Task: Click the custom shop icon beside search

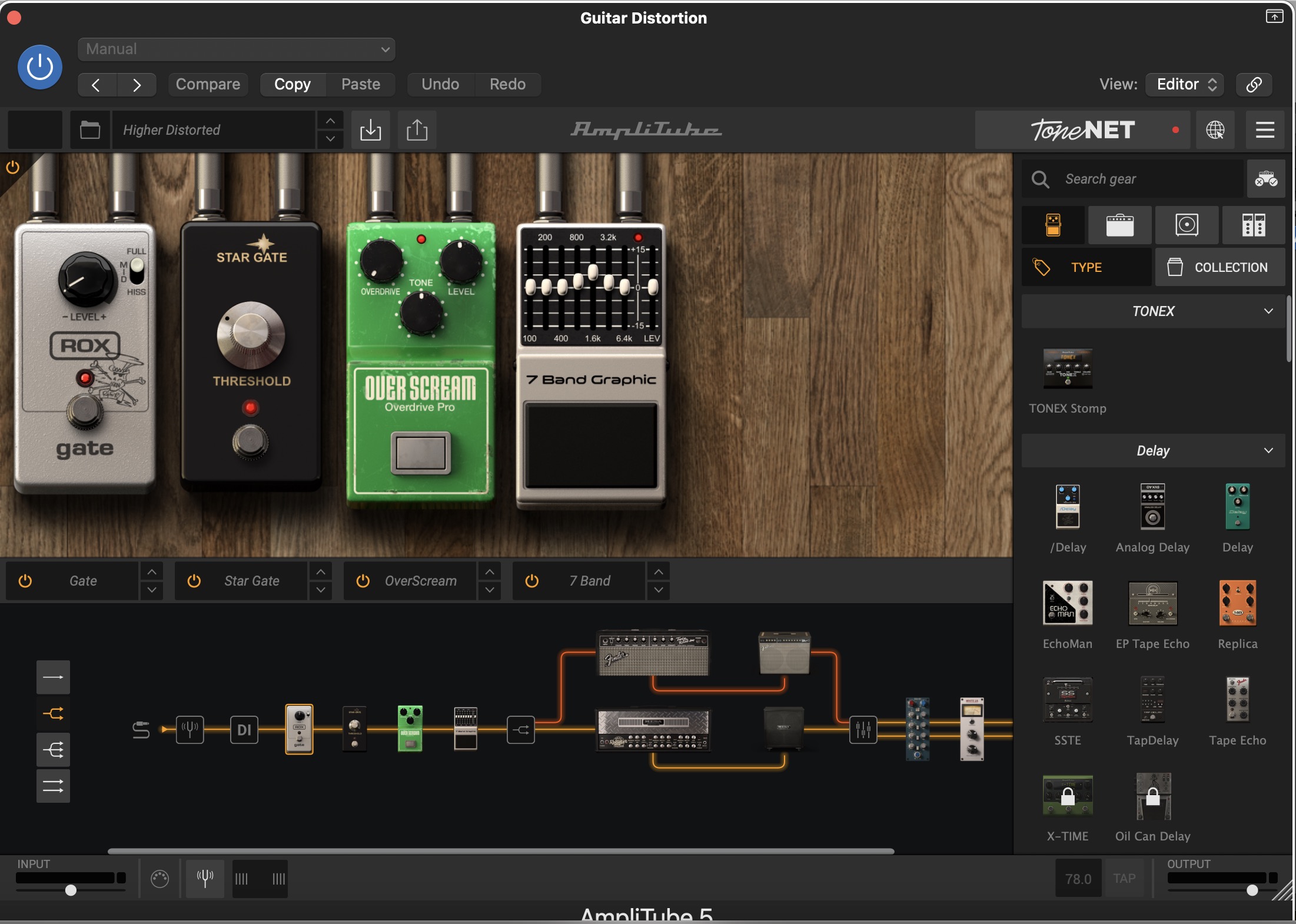Action: click(1265, 179)
